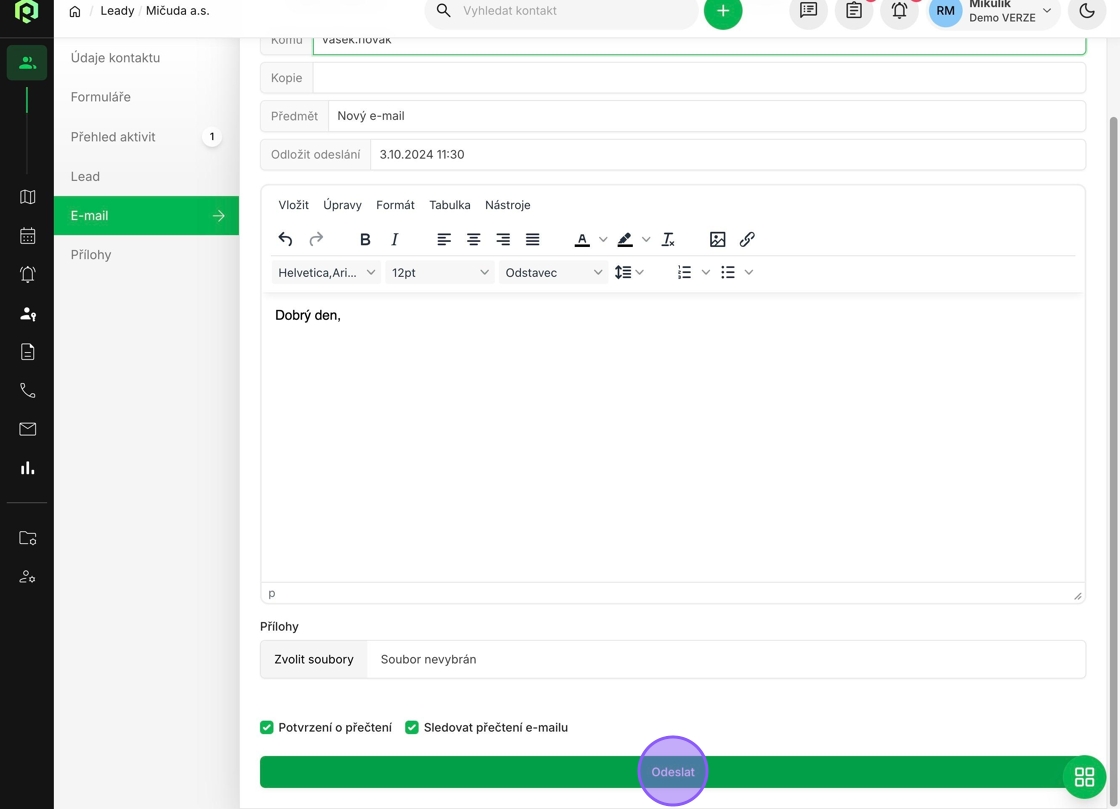Open the text color picker arrow
1120x809 pixels.
[603, 240]
